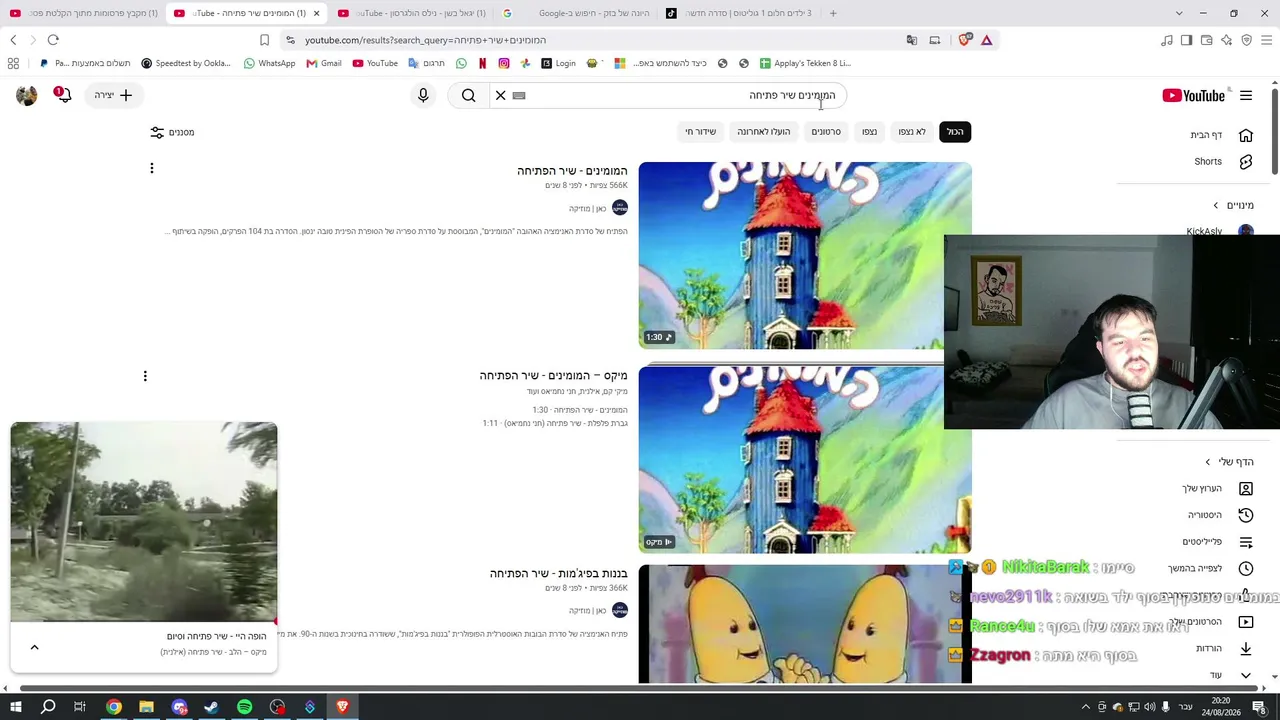Open the 'מיקס – המומינים - שיר הפתיחה' title
Viewport: 1280px width, 720px height.
pos(553,376)
